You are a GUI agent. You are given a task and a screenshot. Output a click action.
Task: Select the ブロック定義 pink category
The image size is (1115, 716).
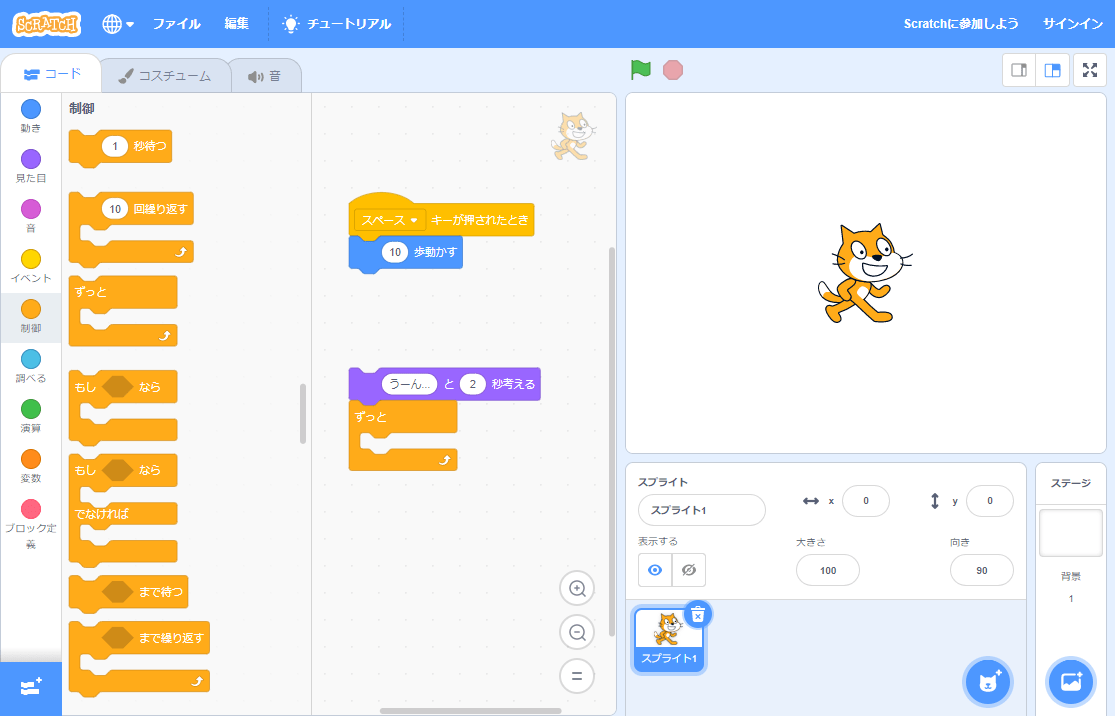tap(31, 525)
